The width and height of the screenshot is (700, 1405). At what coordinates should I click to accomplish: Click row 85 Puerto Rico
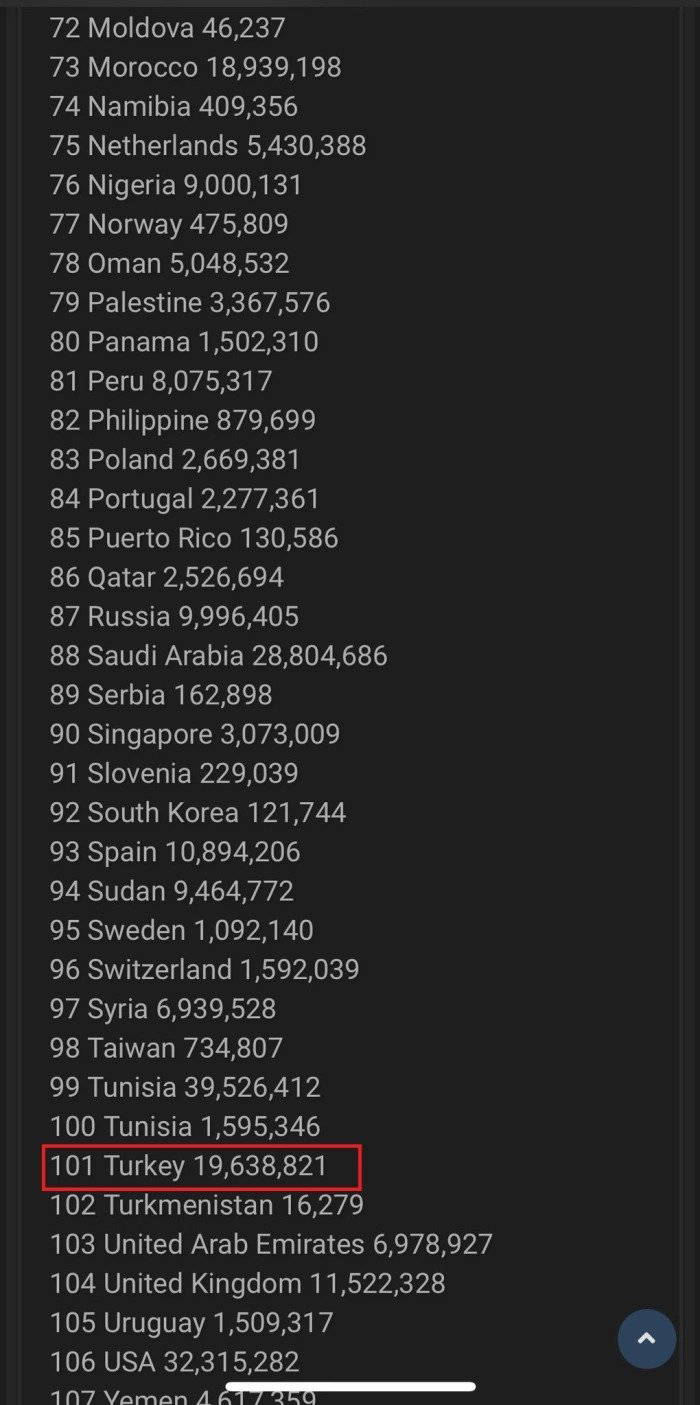[194, 538]
